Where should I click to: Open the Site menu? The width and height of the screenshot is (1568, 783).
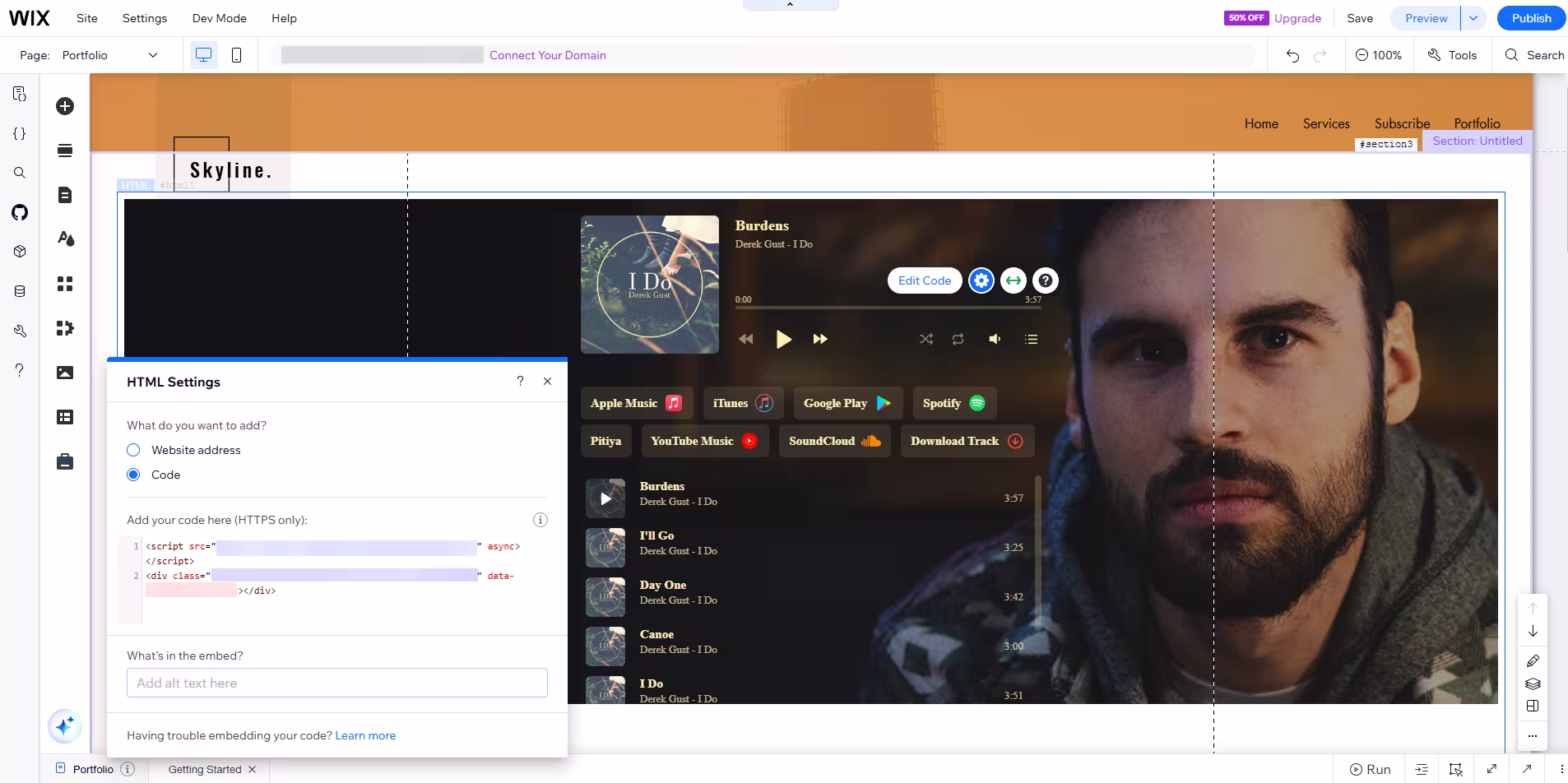coord(87,18)
